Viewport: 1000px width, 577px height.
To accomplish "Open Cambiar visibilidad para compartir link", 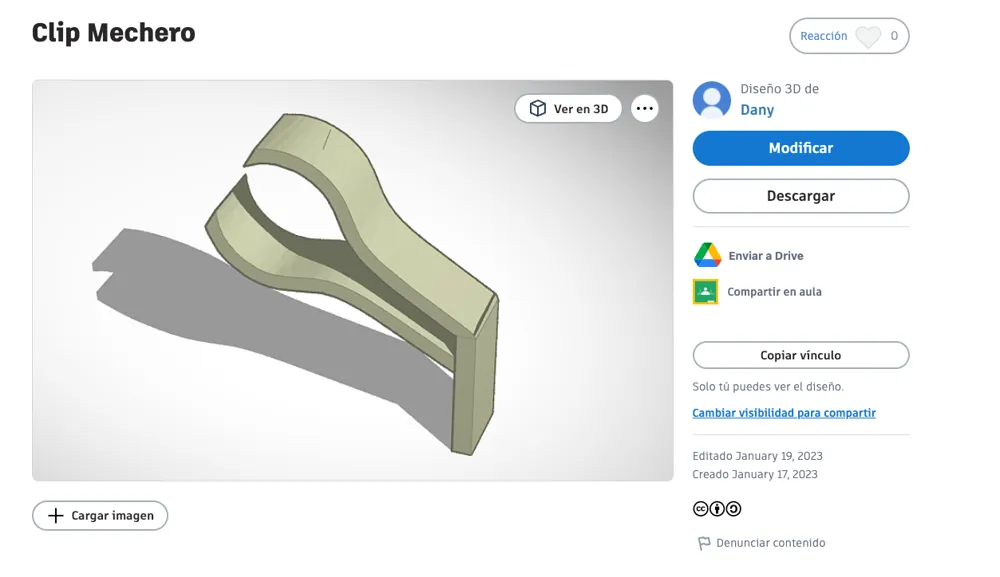I will pyautogui.click(x=784, y=413).
